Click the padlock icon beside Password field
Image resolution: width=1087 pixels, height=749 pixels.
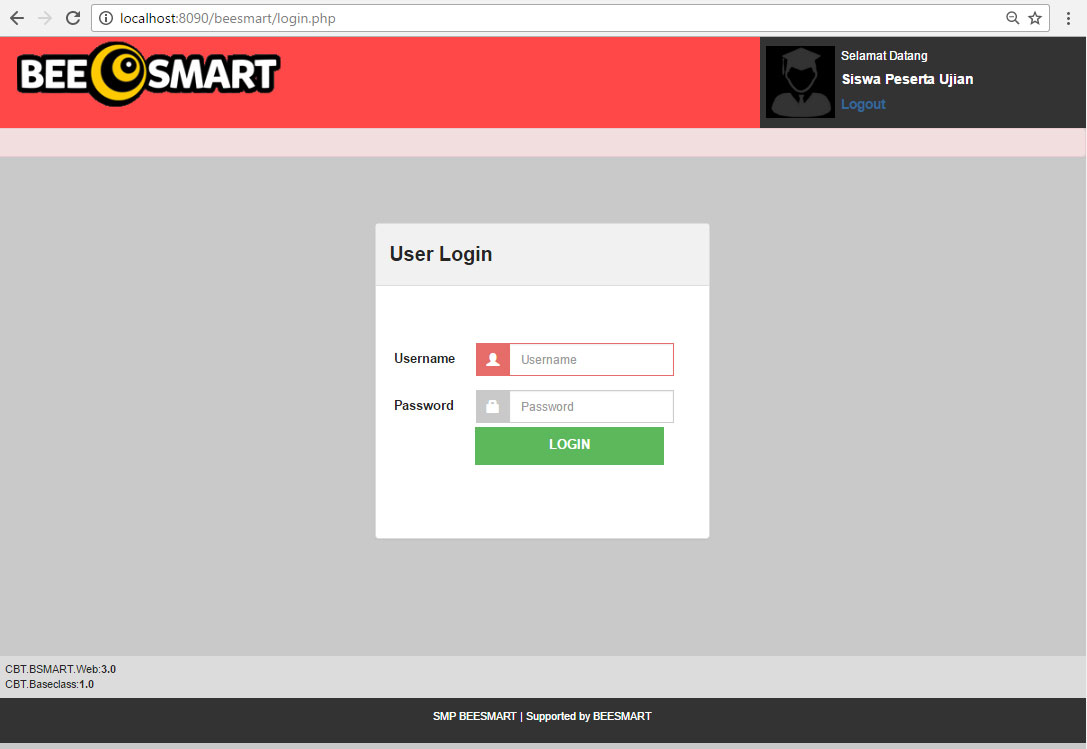tap(492, 406)
